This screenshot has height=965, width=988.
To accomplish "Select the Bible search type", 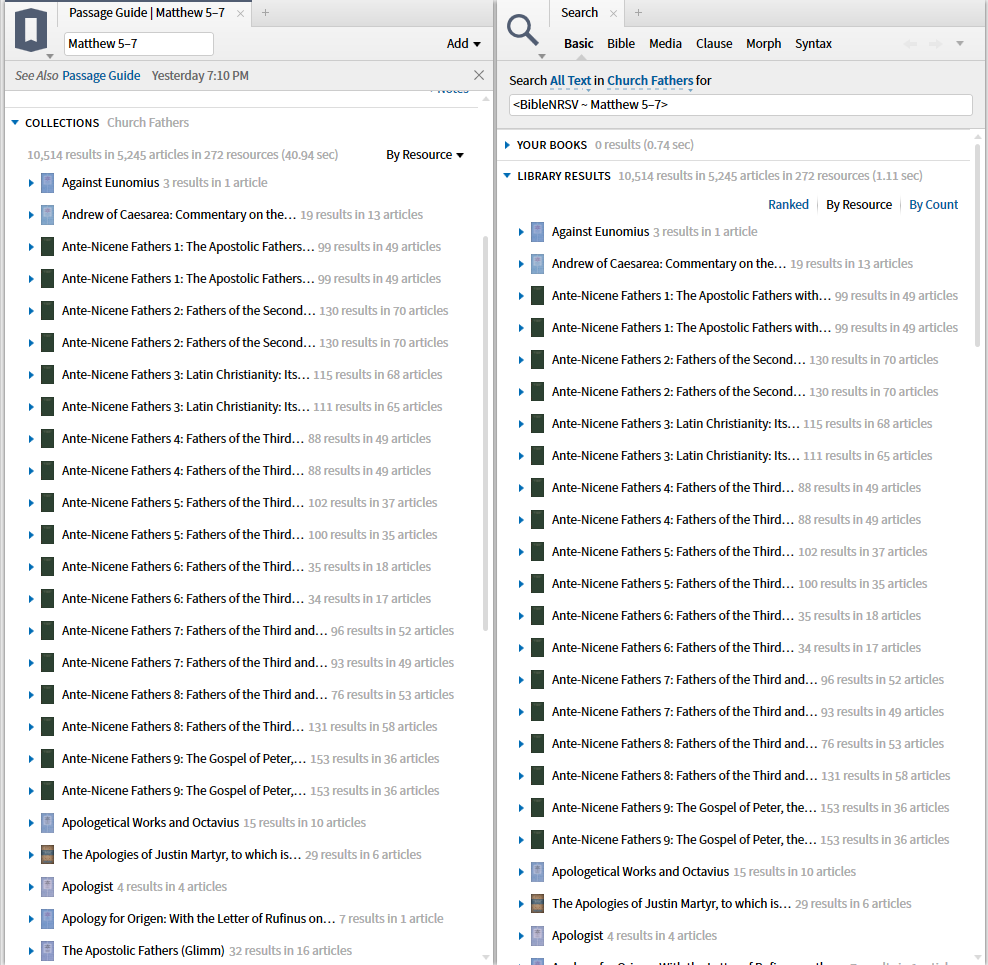I will click(621, 43).
